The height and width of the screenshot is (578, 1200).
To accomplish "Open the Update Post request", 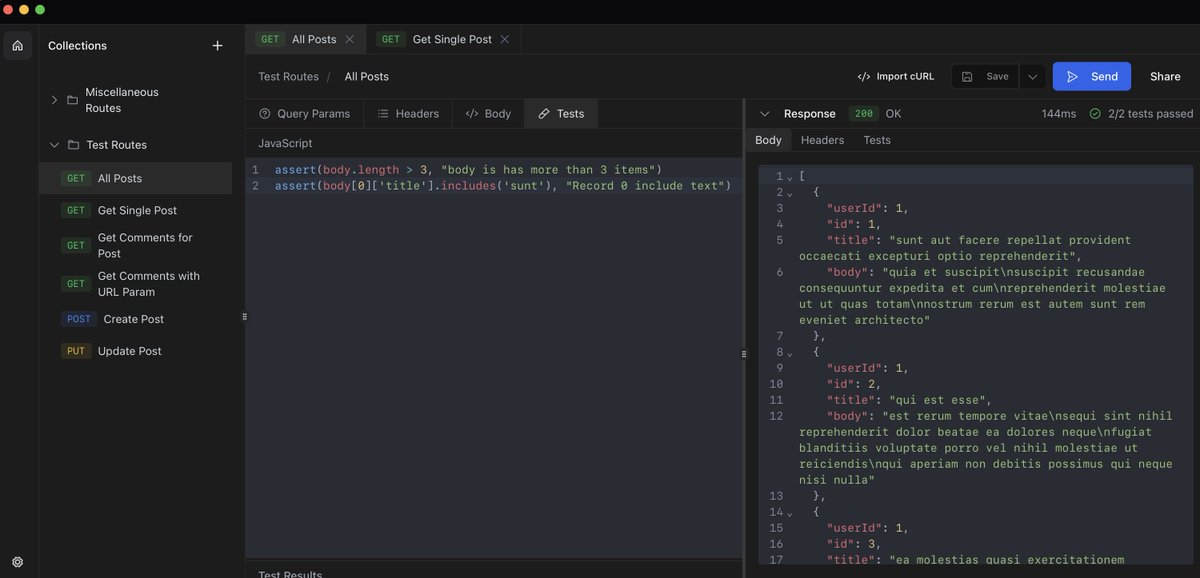I will (135, 352).
